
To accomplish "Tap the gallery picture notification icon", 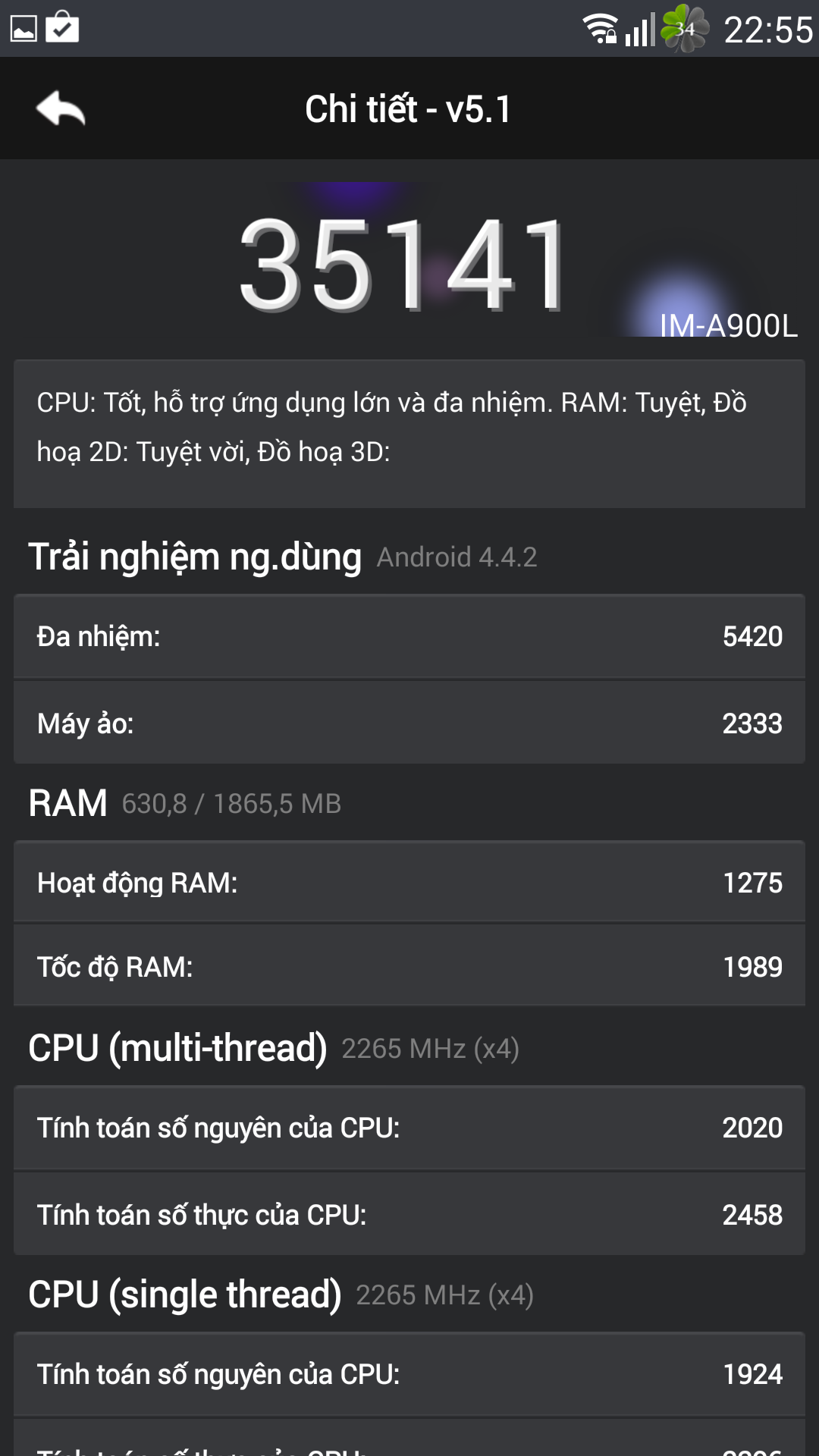I will tap(24, 29).
